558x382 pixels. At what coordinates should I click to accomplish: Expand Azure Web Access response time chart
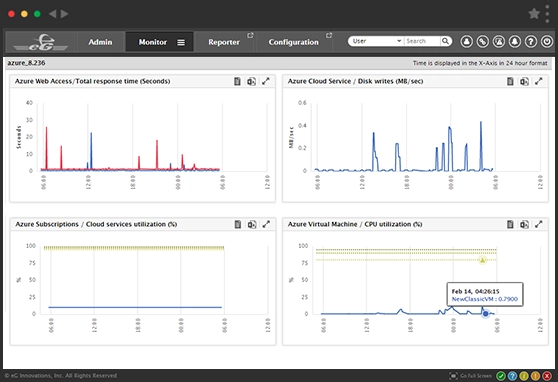coord(266,81)
